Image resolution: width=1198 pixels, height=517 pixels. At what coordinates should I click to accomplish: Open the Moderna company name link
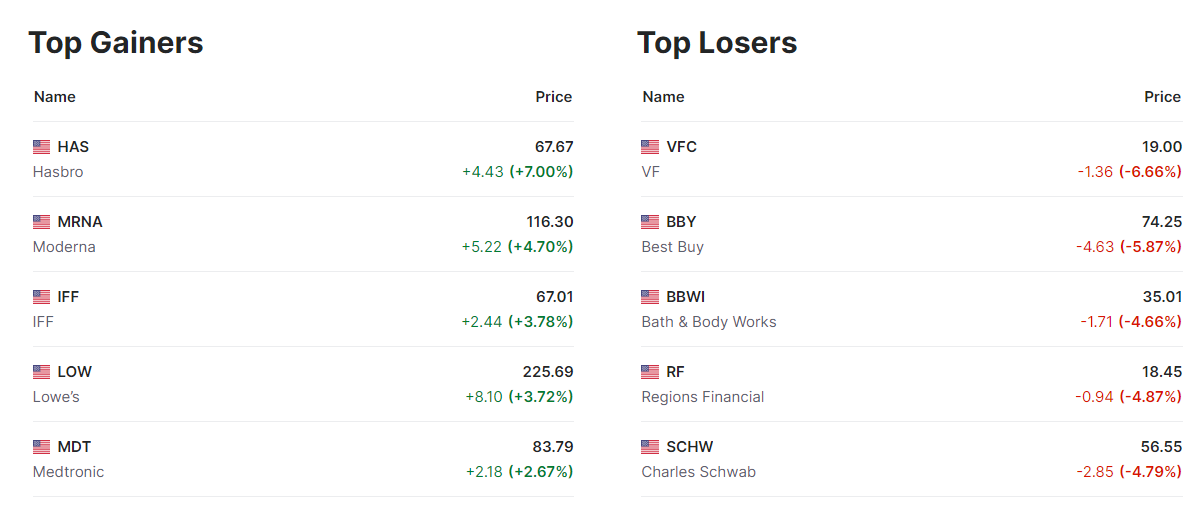coord(64,247)
